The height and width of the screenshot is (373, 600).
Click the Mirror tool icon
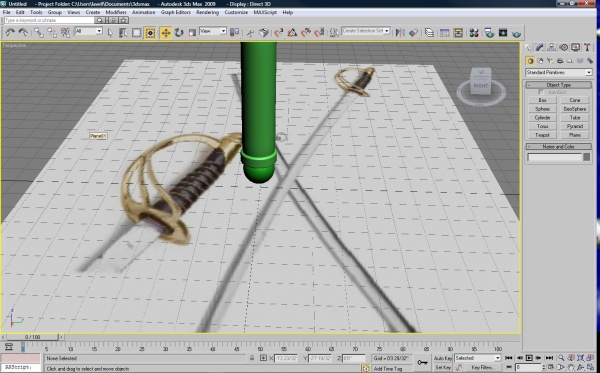[400, 33]
